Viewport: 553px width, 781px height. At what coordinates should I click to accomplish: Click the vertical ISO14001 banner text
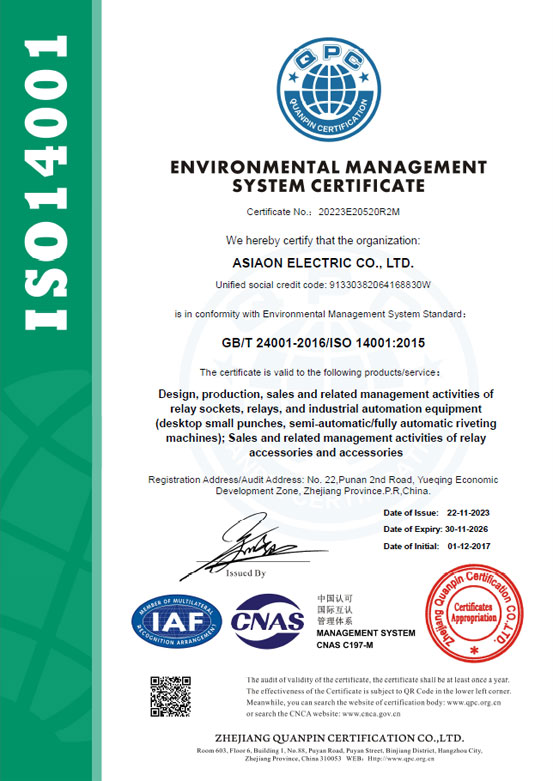(x=46, y=182)
